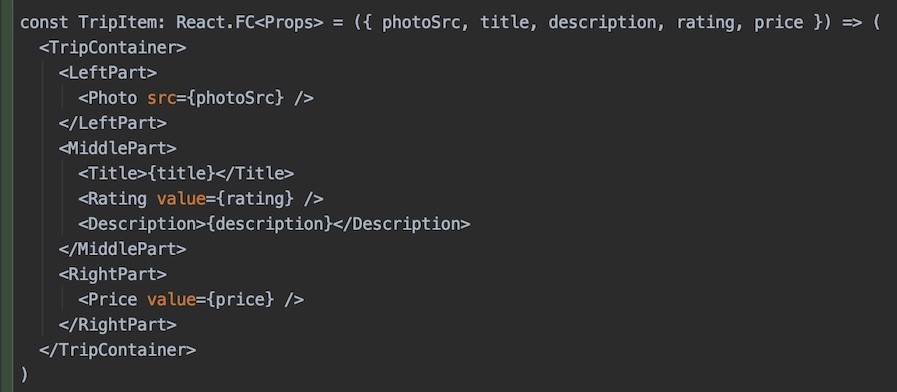Click the {description} expression

coord(269,224)
